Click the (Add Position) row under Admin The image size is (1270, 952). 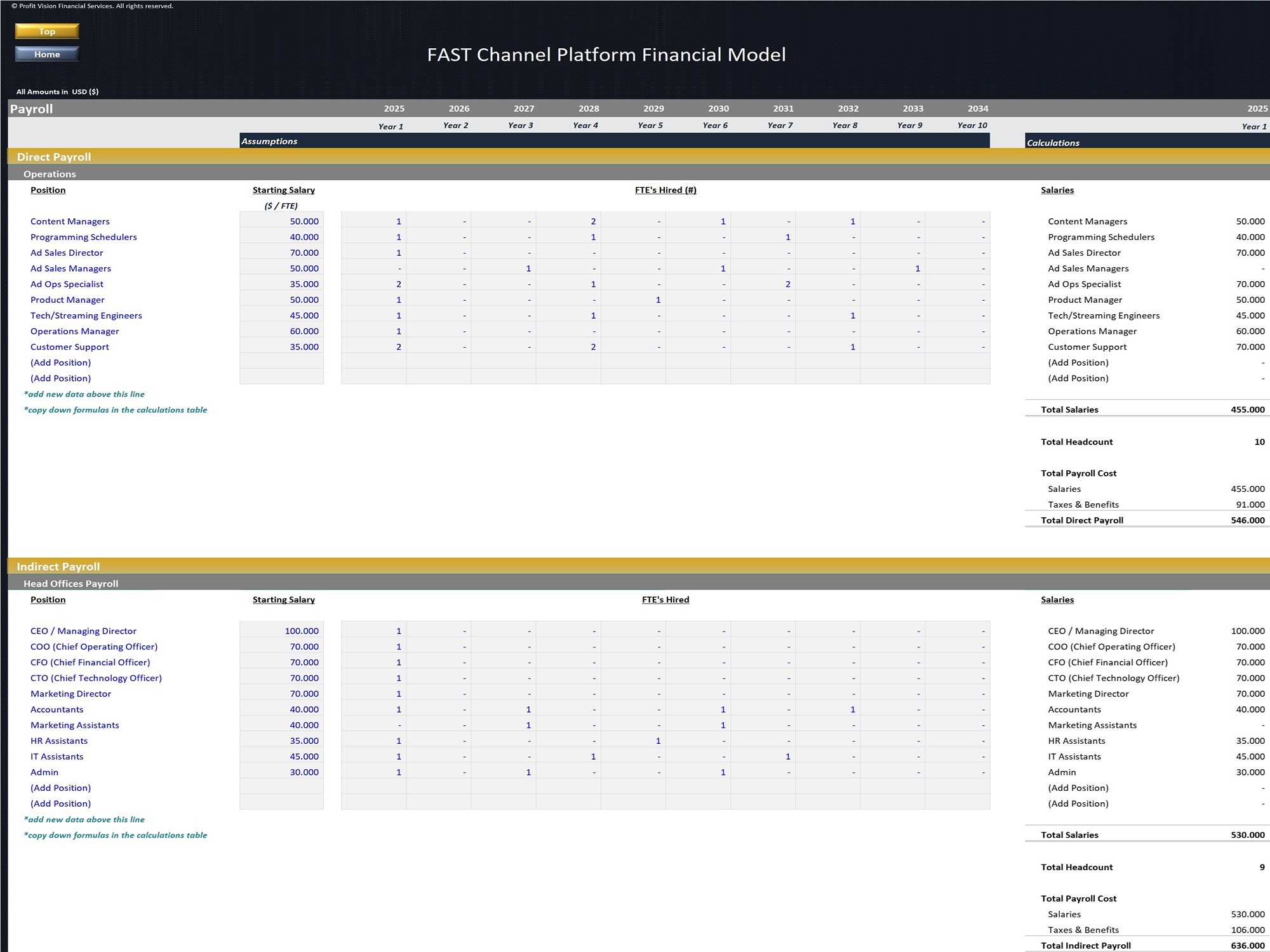click(61, 788)
